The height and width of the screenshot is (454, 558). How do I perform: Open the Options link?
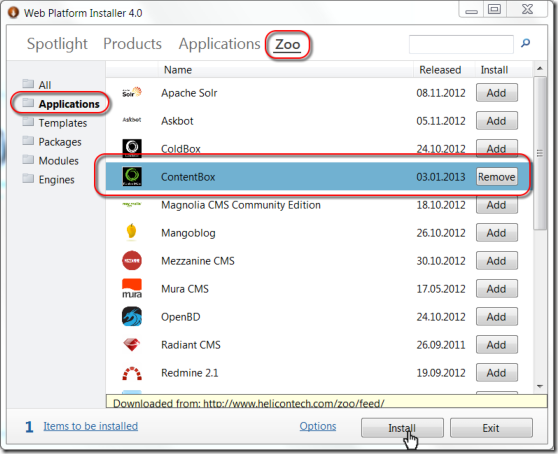[318, 426]
